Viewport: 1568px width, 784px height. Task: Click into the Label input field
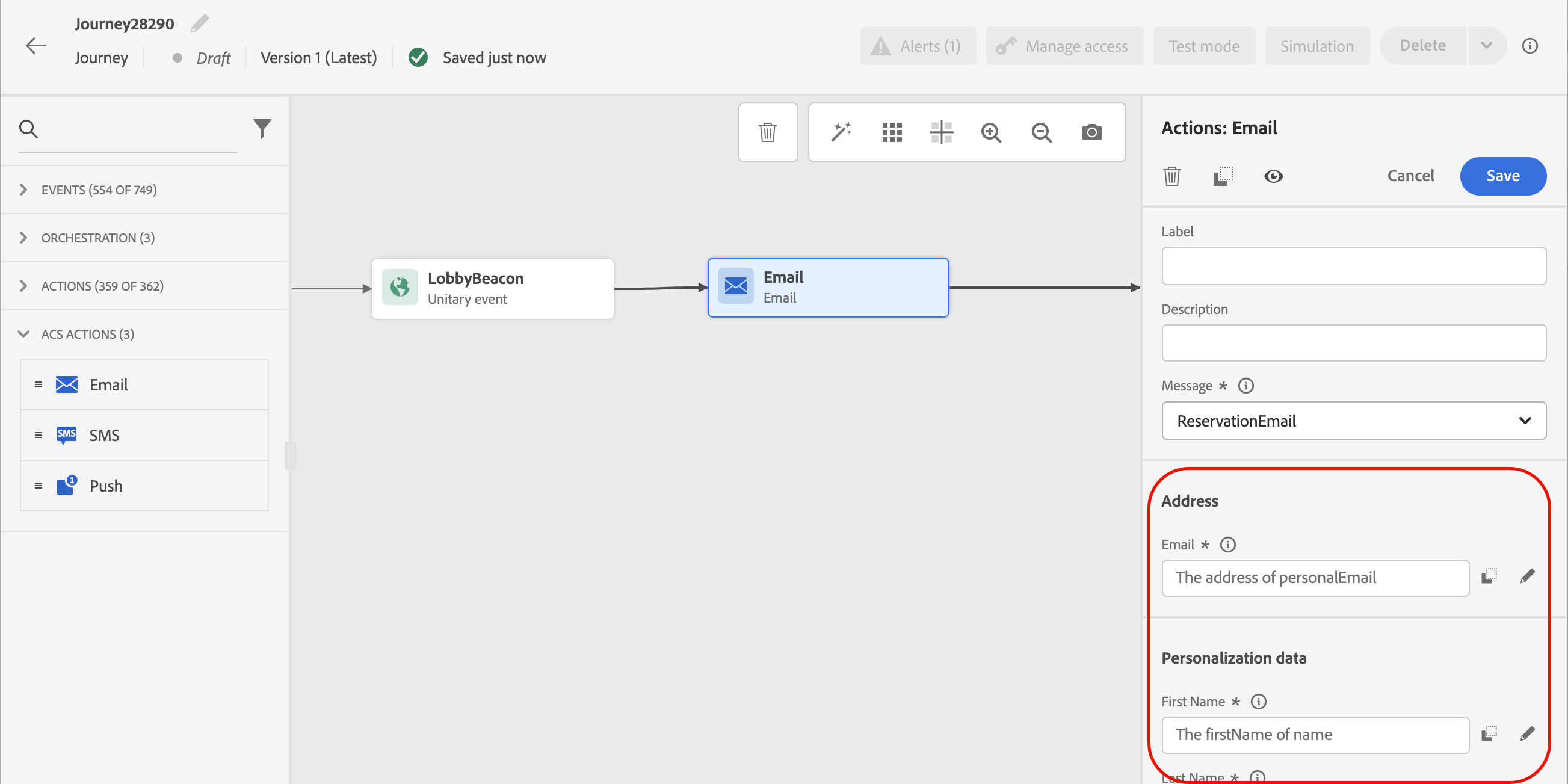pyautogui.click(x=1353, y=266)
